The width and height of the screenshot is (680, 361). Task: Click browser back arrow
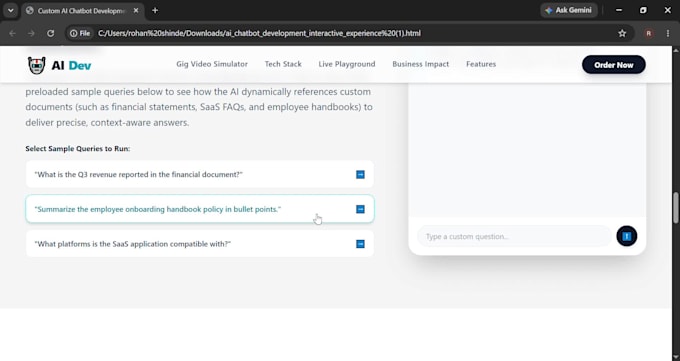pos(12,33)
